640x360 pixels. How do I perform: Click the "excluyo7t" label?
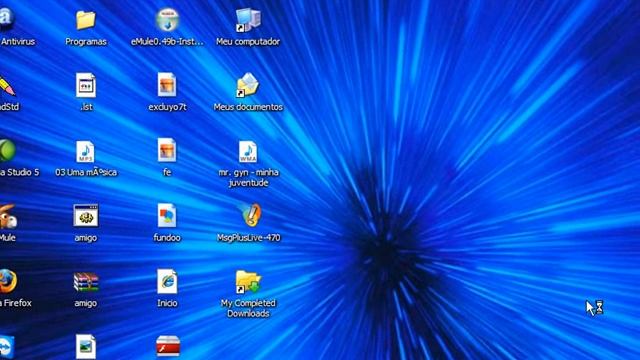pos(167,107)
